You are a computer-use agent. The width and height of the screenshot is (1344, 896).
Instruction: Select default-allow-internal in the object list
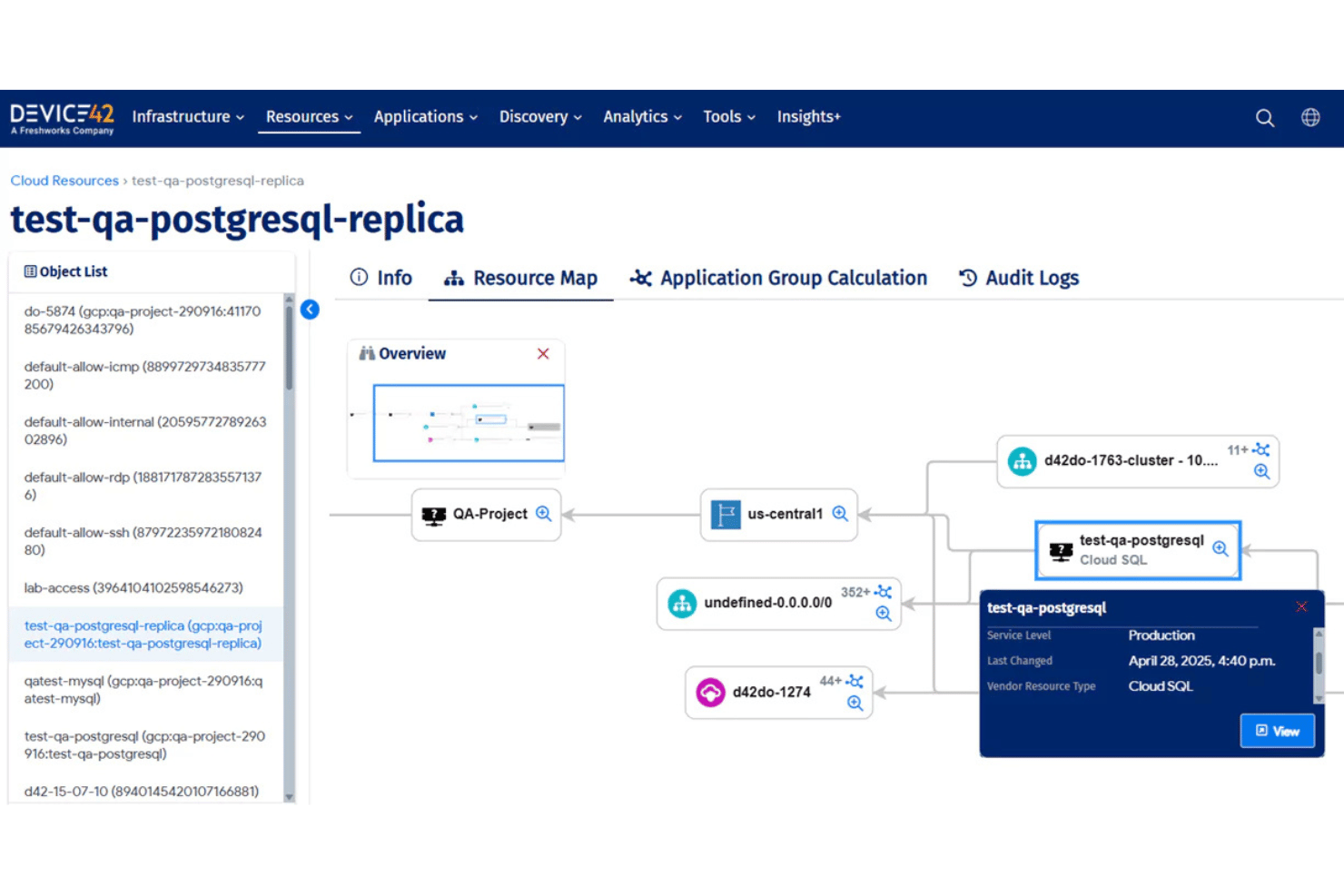tap(146, 430)
